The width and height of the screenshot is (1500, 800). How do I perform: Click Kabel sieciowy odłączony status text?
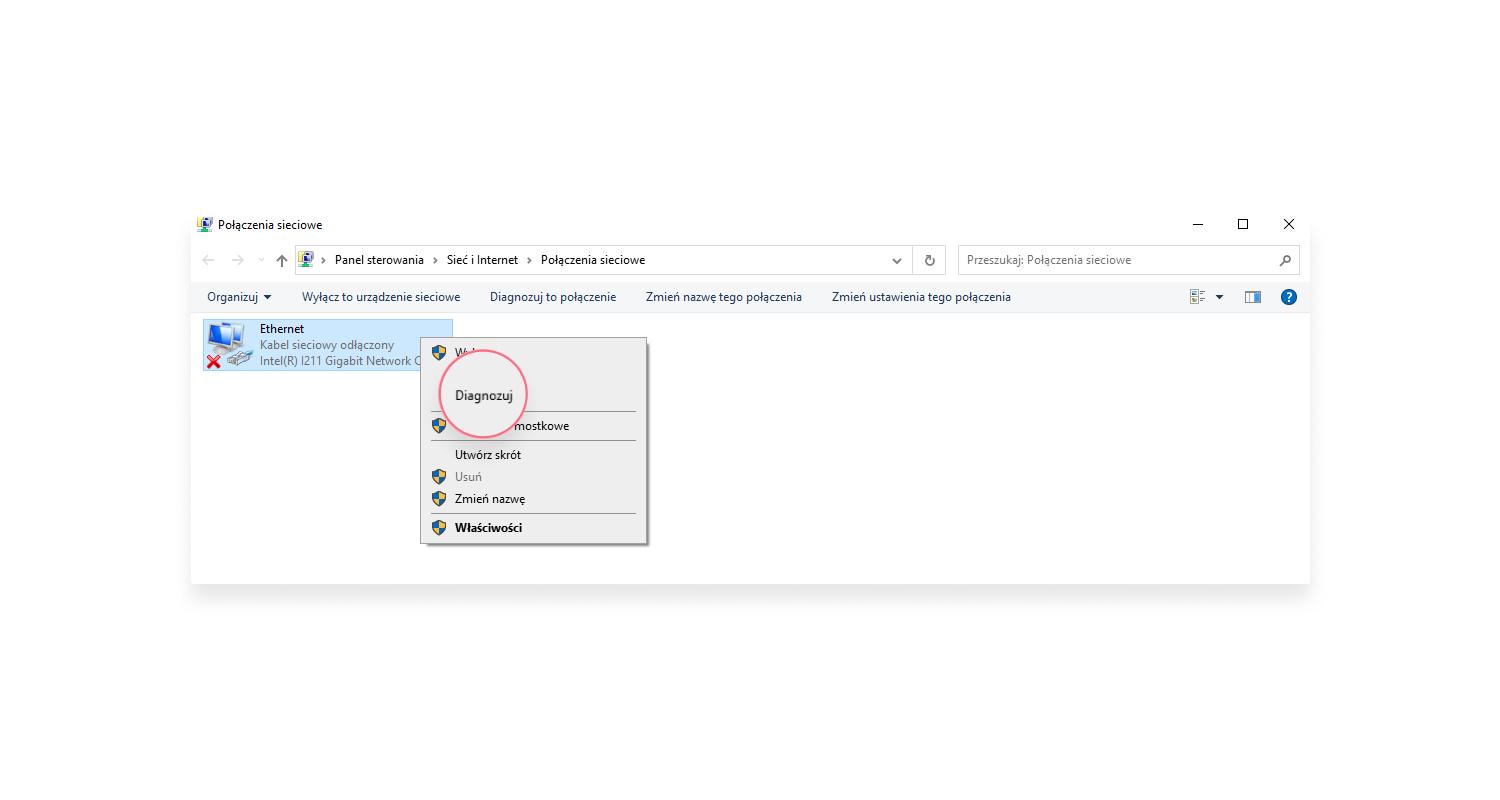pyautogui.click(x=327, y=345)
